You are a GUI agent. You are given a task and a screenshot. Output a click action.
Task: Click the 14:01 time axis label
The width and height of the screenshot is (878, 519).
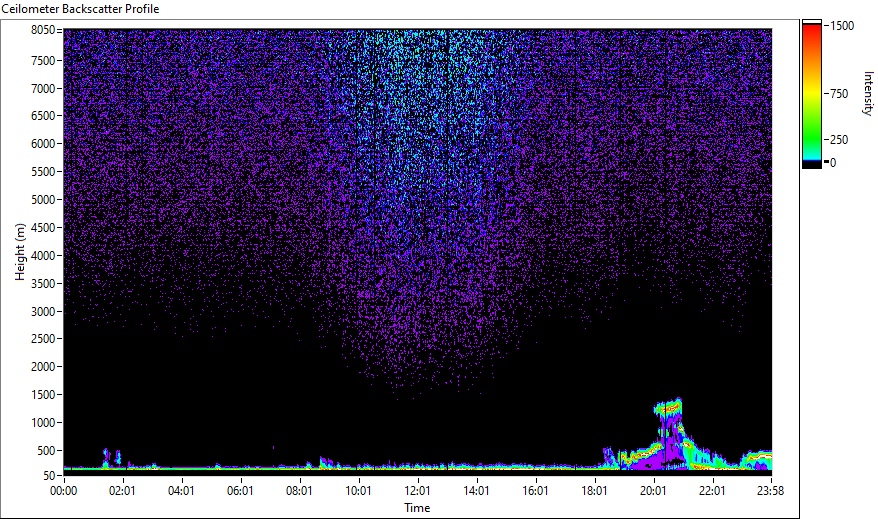pyautogui.click(x=477, y=491)
